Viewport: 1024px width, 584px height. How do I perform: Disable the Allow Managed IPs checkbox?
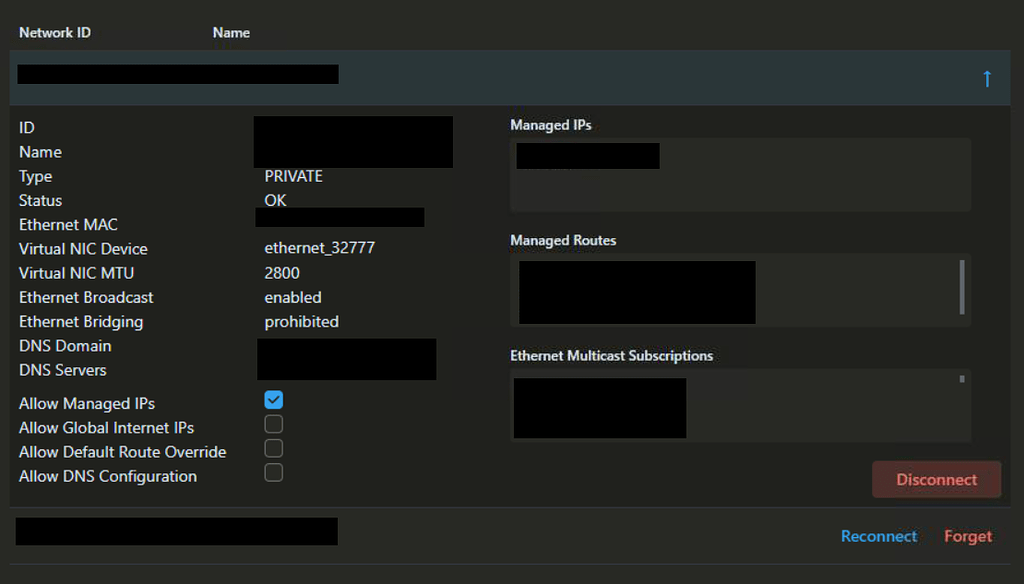273,400
